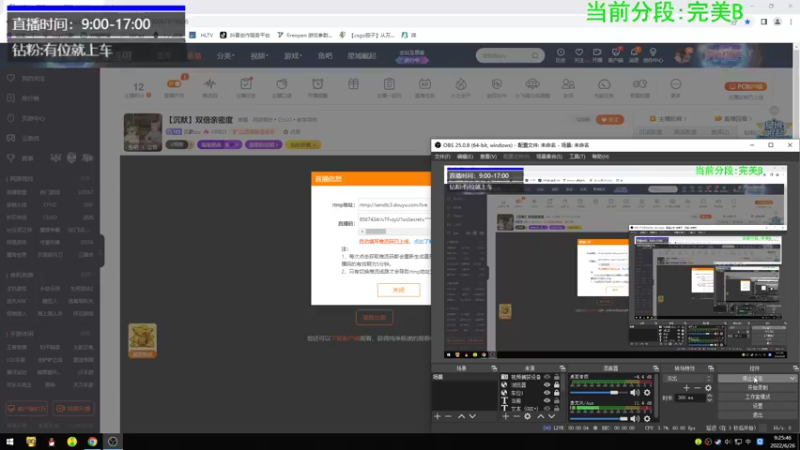Open Chrome from the Windows taskbar

[92, 441]
